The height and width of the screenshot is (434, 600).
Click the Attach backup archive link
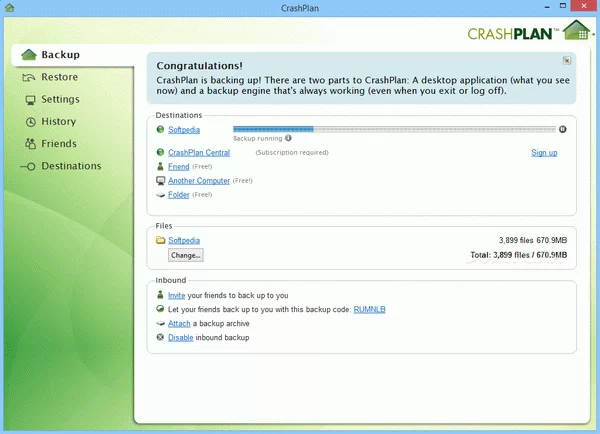tap(179, 324)
